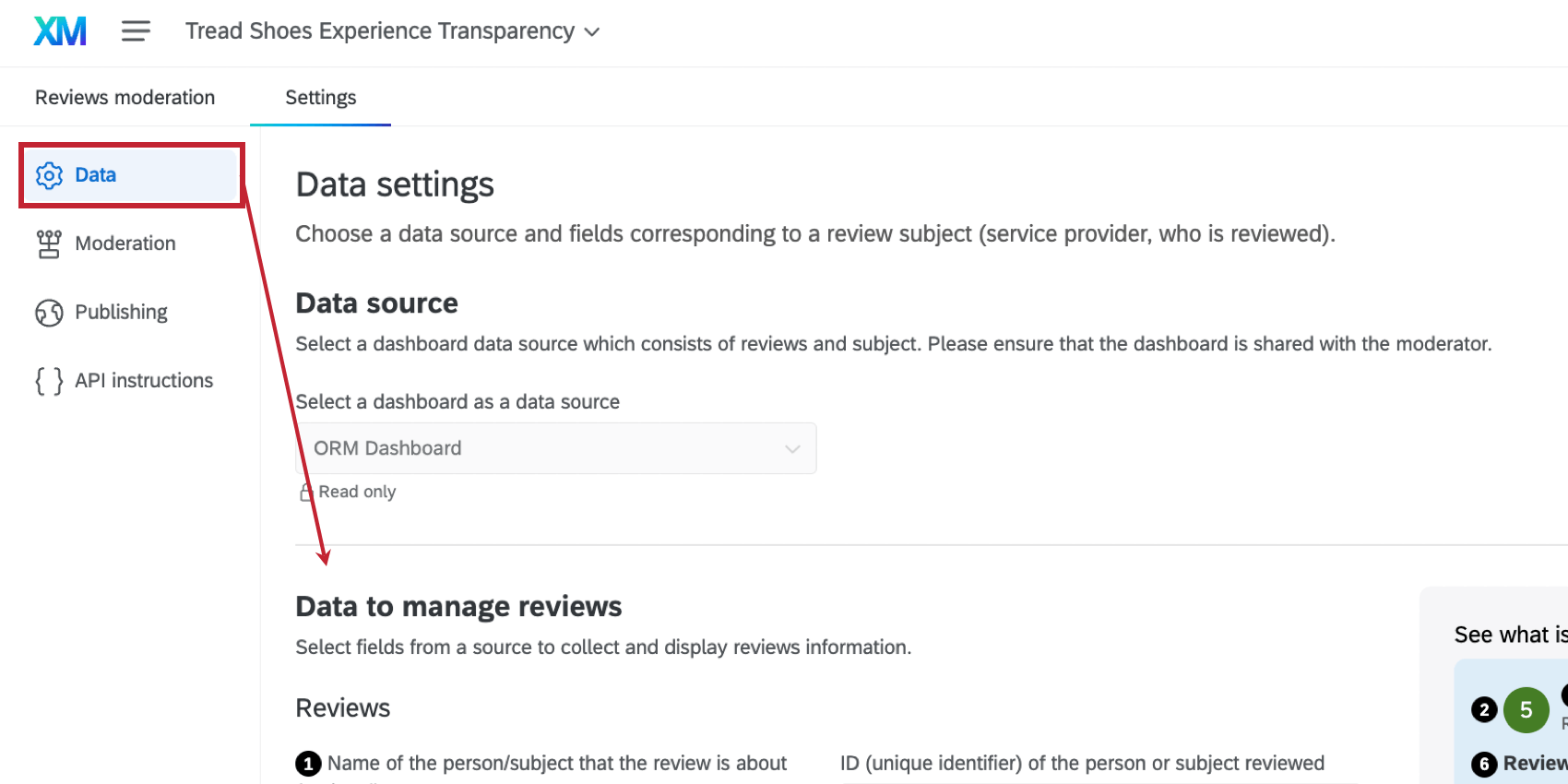Click the numbered 1 marker badge

tap(308, 764)
